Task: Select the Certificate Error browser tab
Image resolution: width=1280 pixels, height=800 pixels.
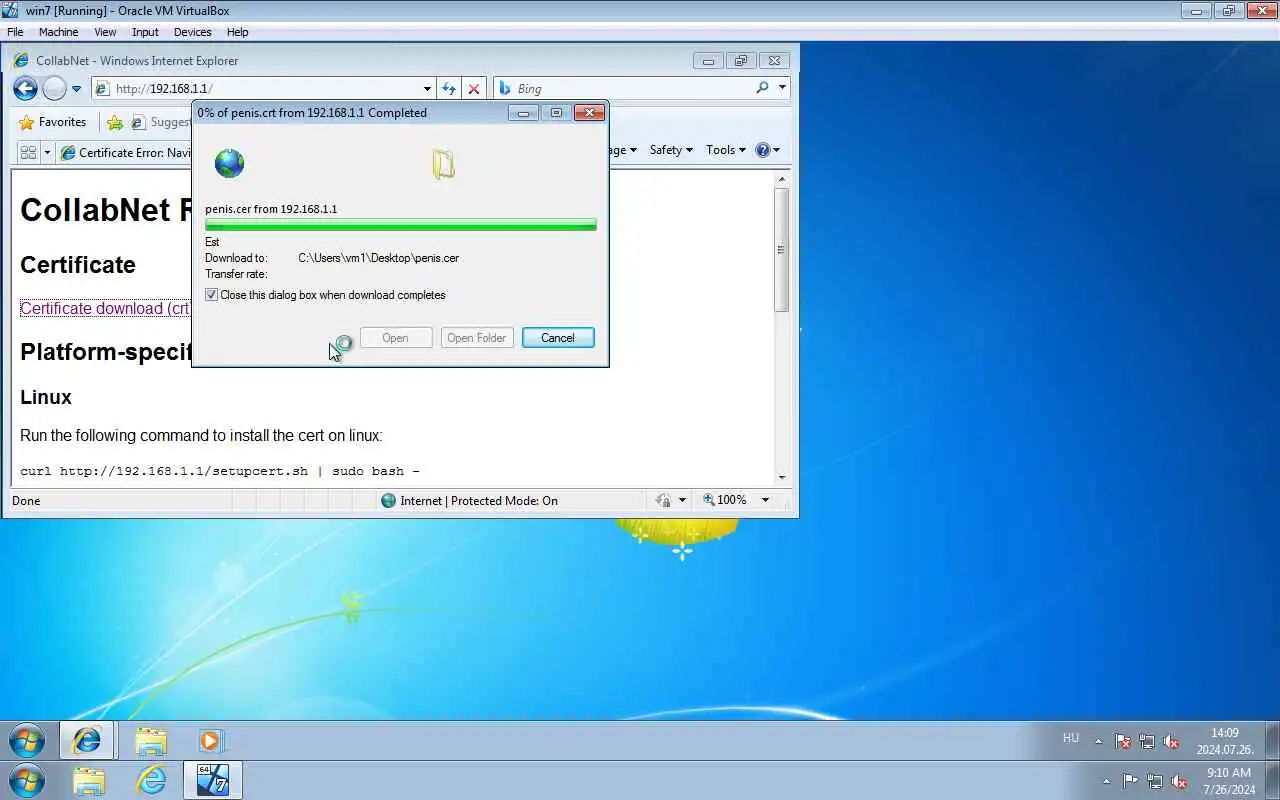Action: click(x=125, y=152)
